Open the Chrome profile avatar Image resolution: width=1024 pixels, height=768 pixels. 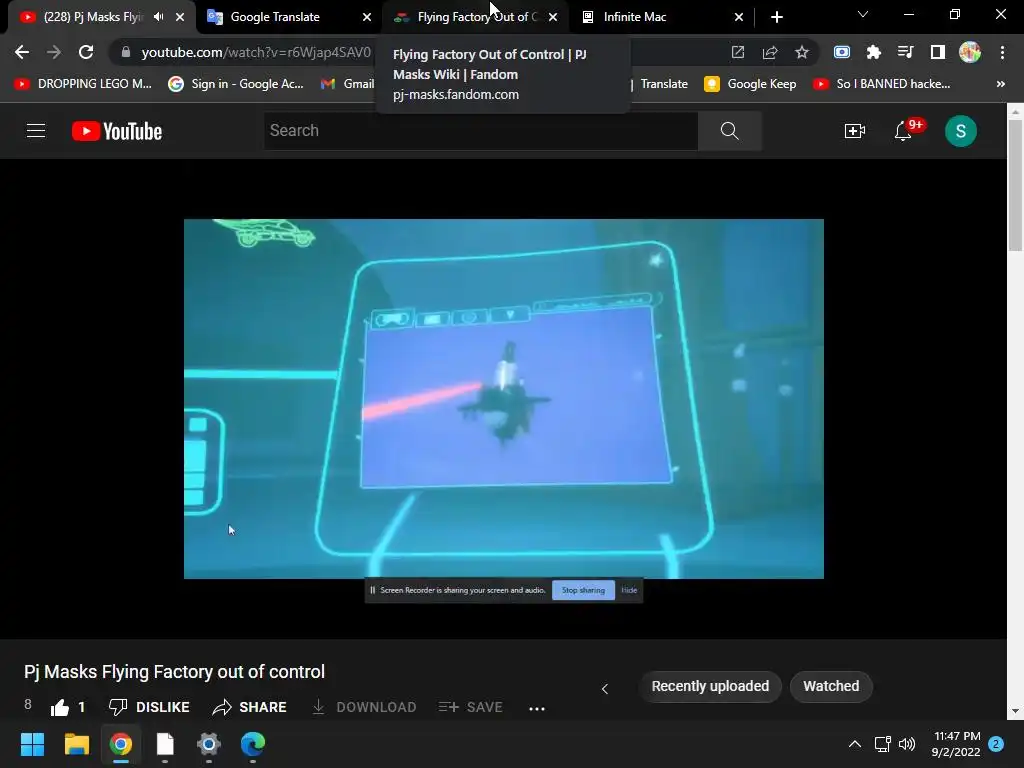970,52
